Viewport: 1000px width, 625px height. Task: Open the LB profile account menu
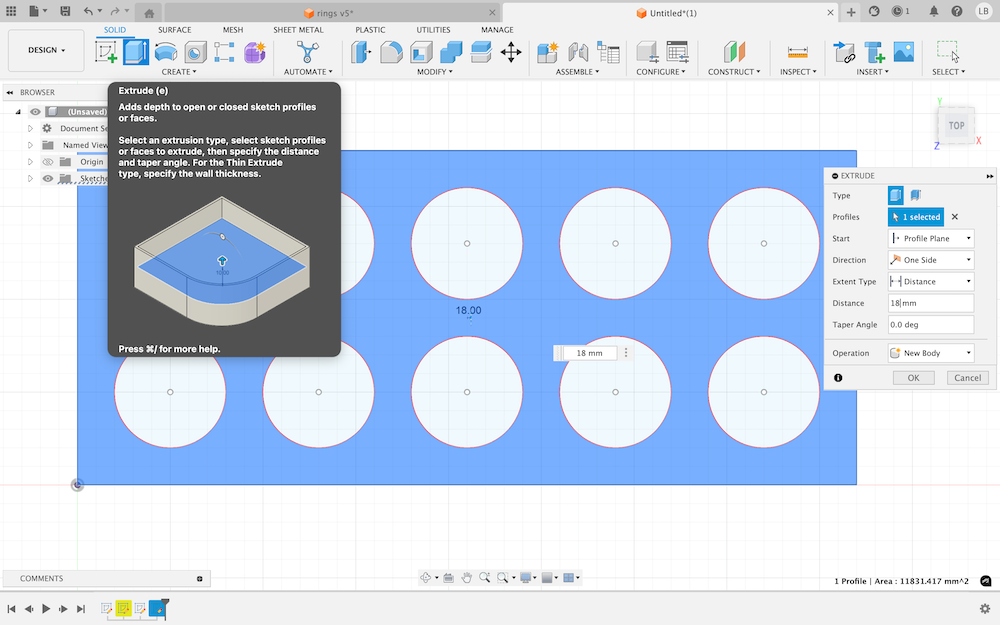pyautogui.click(x=983, y=11)
